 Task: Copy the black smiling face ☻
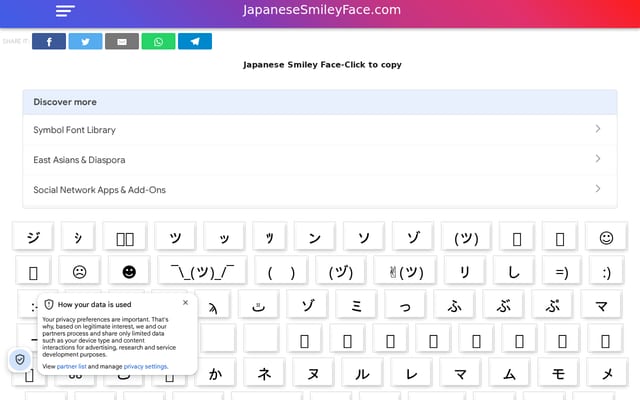(129, 271)
